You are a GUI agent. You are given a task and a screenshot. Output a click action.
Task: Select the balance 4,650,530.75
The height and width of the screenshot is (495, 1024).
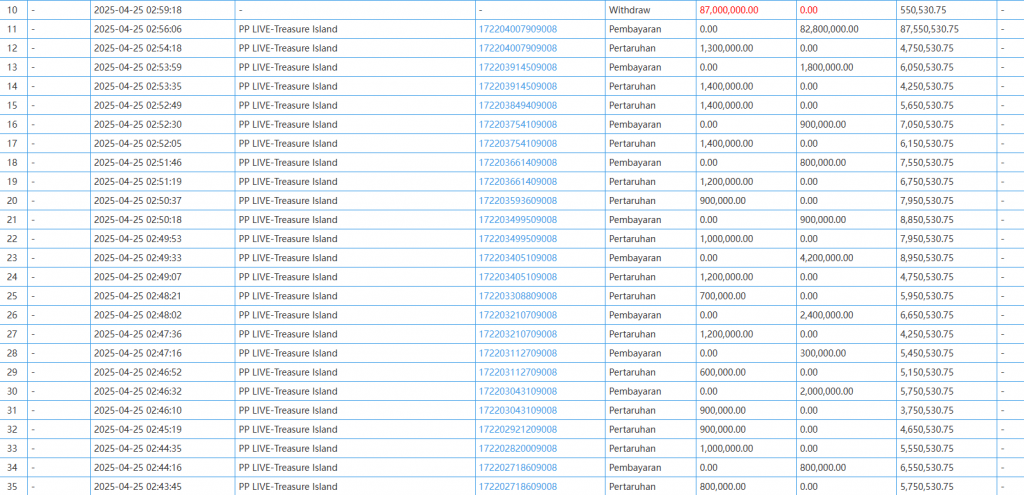927,429
